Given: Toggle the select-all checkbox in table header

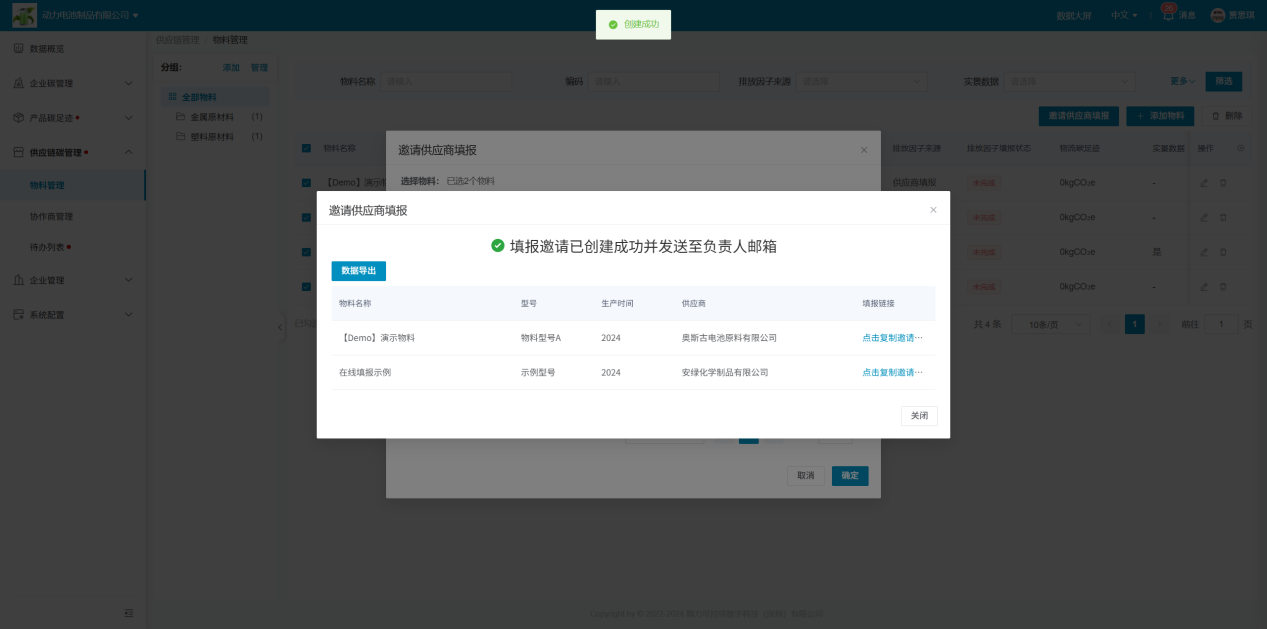Looking at the screenshot, I should coord(306,148).
